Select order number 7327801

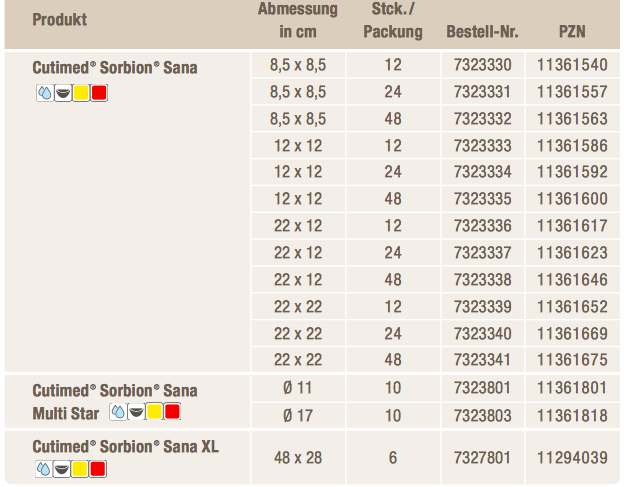tap(482, 458)
